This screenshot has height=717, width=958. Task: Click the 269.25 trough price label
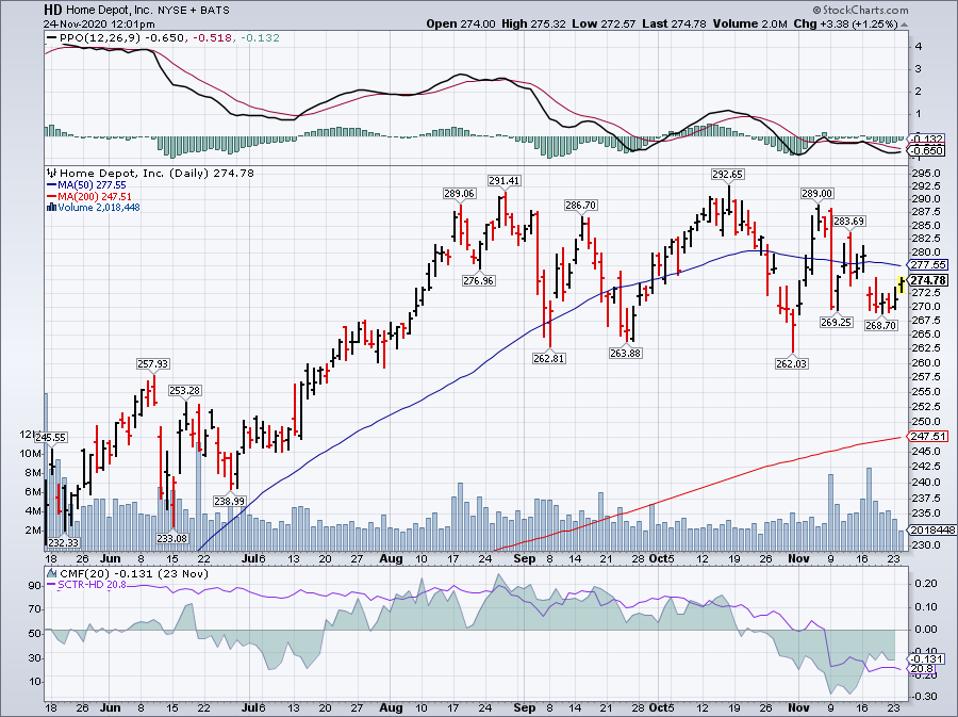pyautogui.click(x=836, y=322)
